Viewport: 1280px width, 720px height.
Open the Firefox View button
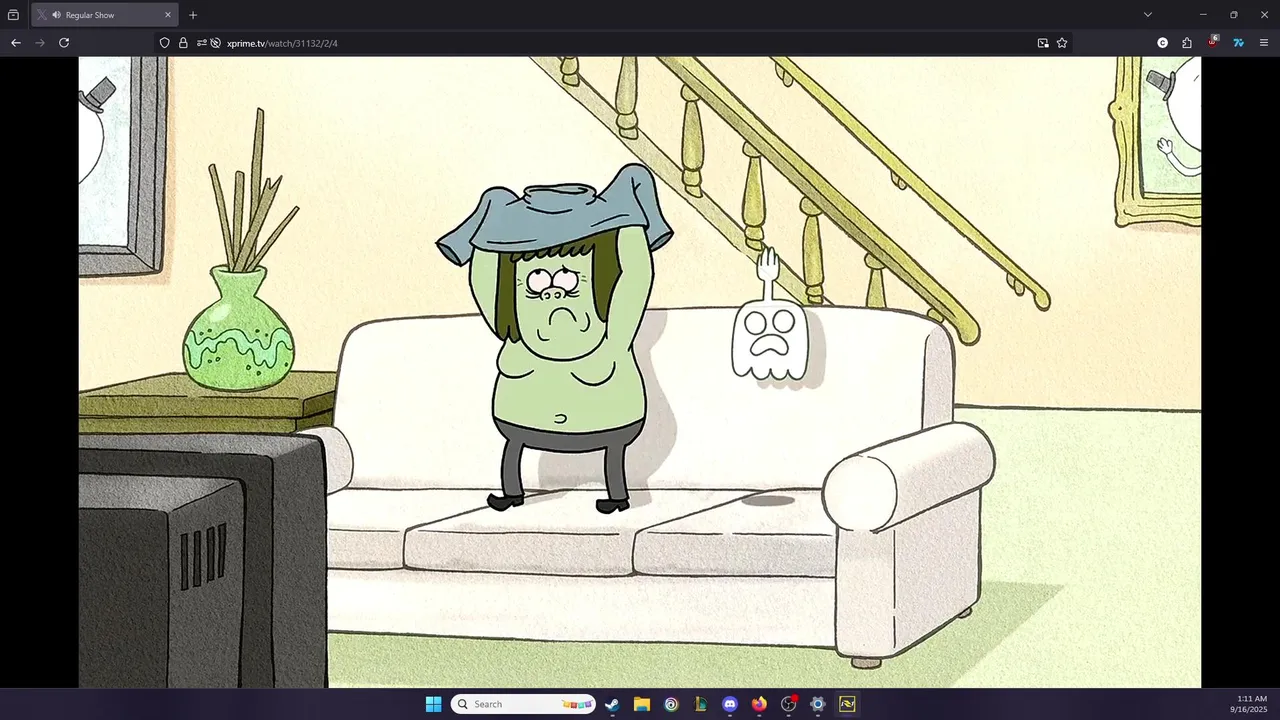point(13,15)
